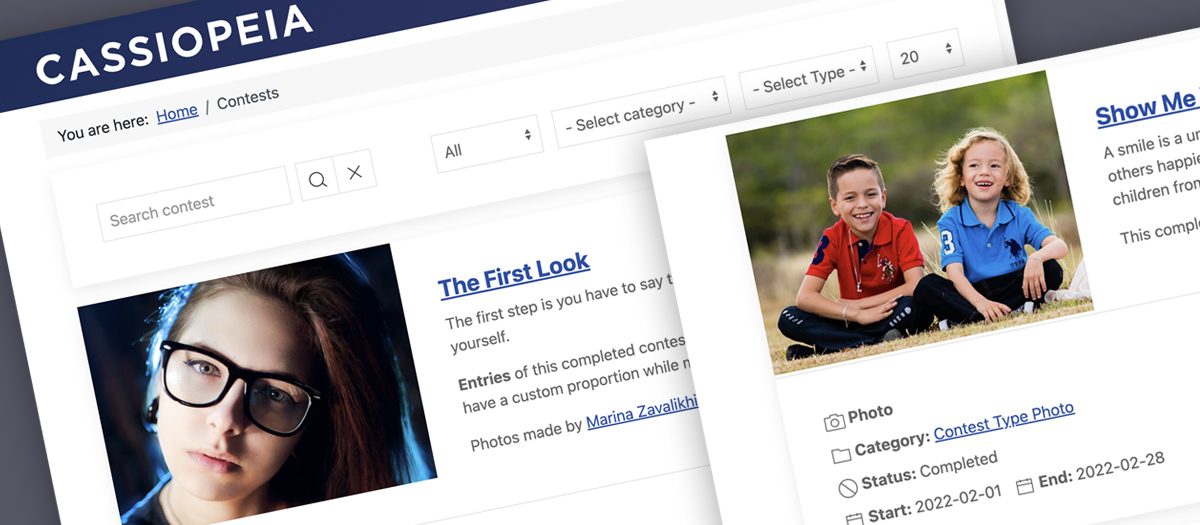Open The First Look contest link
The image size is (1200, 525).
(514, 275)
